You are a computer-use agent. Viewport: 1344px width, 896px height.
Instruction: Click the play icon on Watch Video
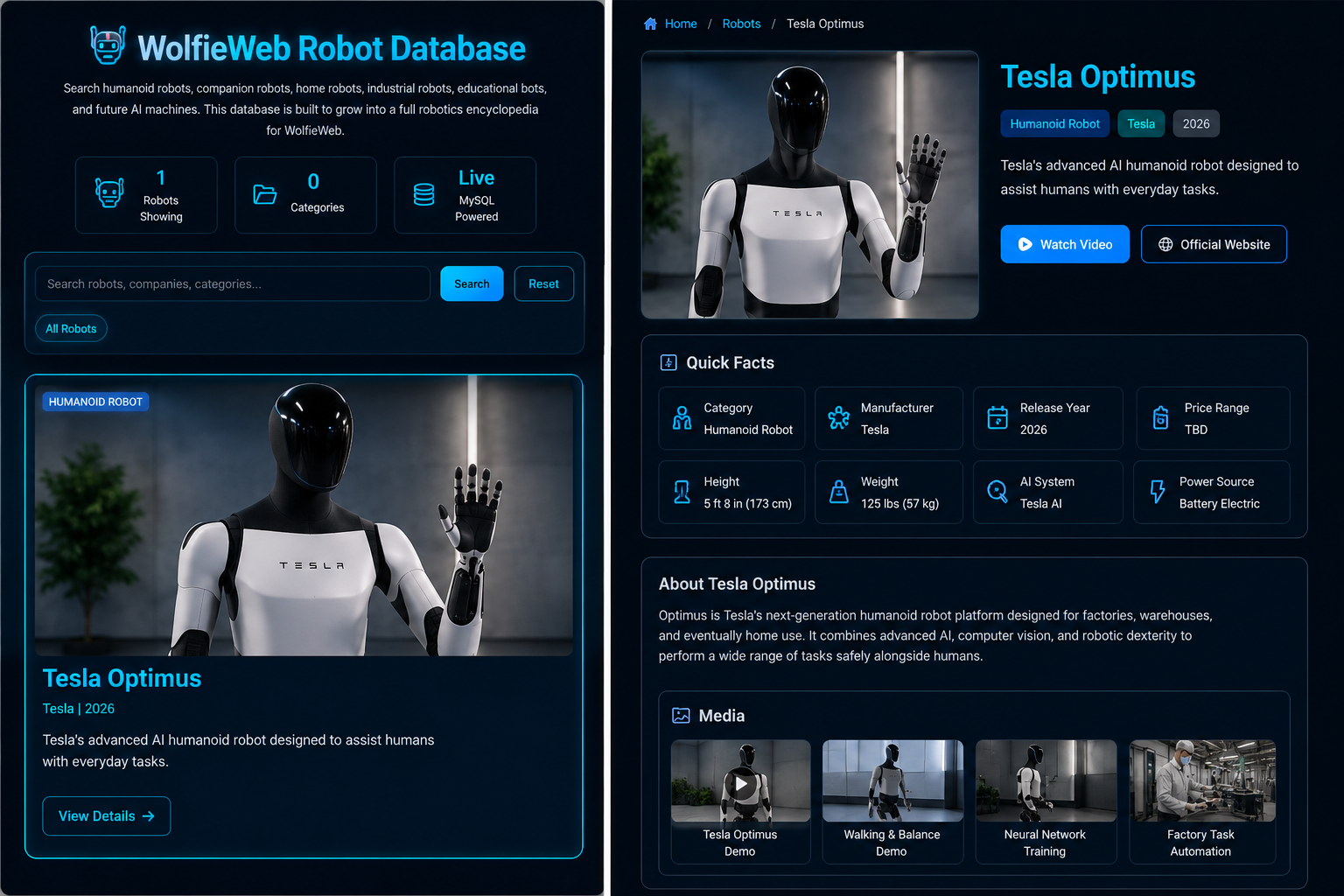tap(1025, 245)
